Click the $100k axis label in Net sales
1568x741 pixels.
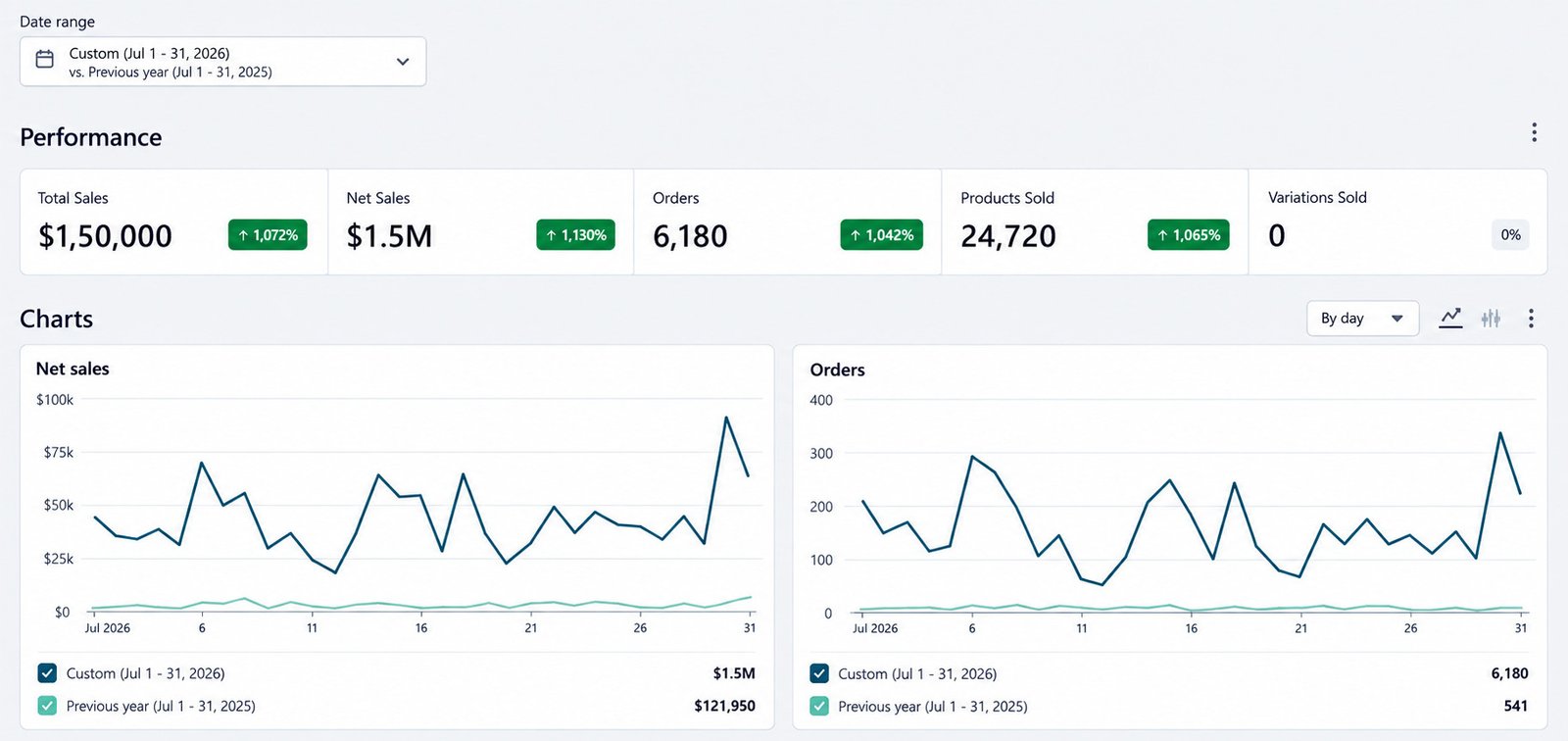point(55,400)
